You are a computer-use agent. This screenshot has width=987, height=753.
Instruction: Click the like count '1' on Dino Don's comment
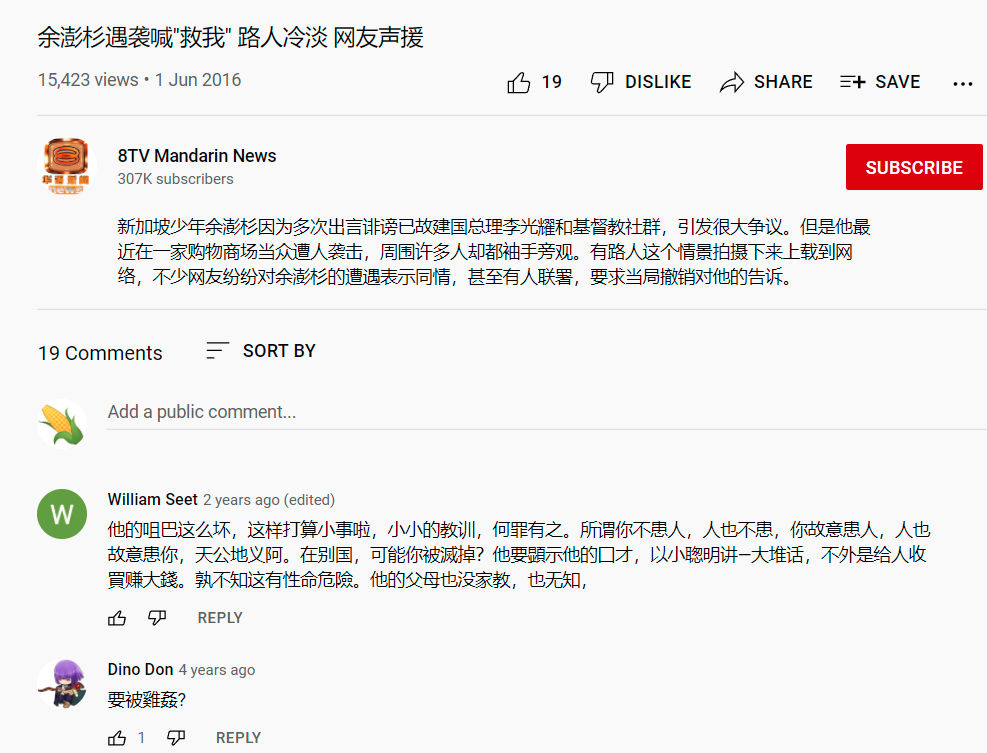tap(142, 738)
